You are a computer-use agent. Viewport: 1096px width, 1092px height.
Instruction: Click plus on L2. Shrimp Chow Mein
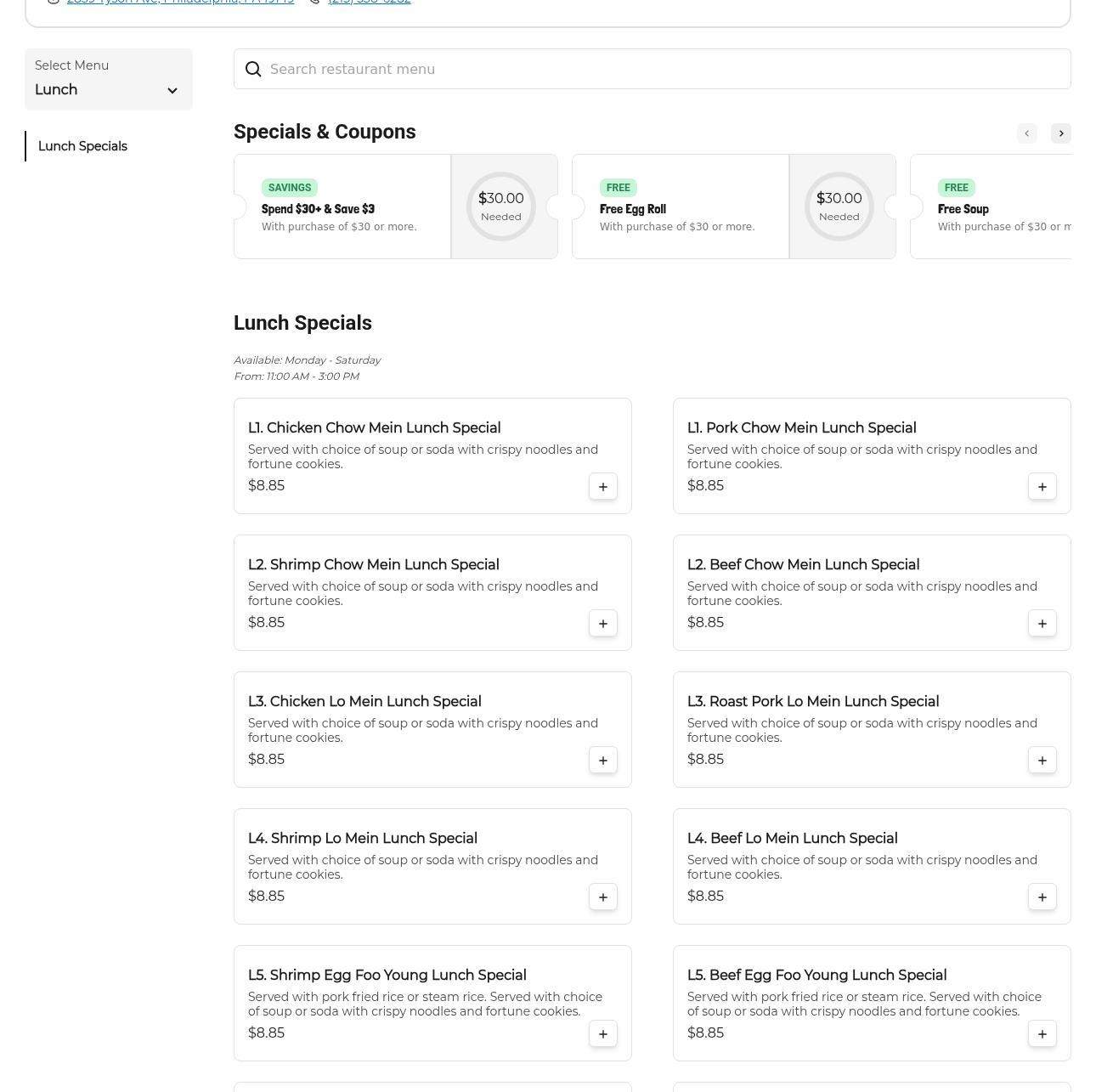click(x=602, y=624)
